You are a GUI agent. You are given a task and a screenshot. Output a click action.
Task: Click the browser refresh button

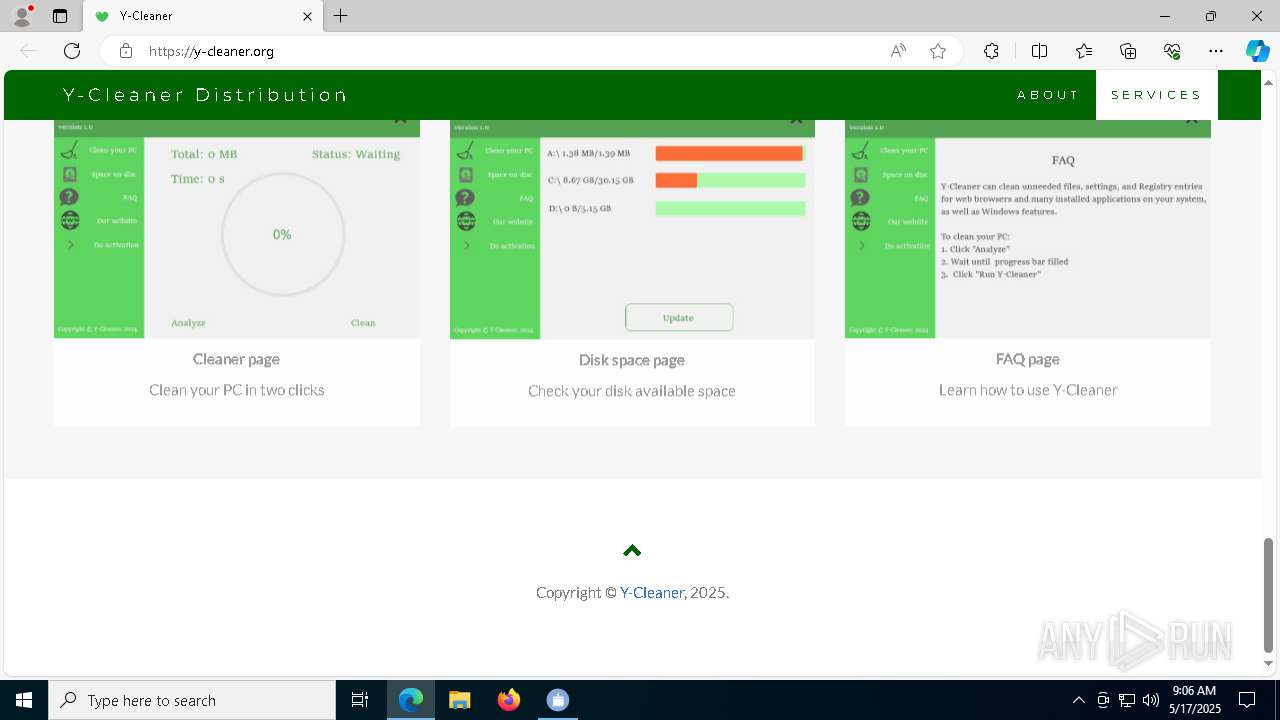72,51
